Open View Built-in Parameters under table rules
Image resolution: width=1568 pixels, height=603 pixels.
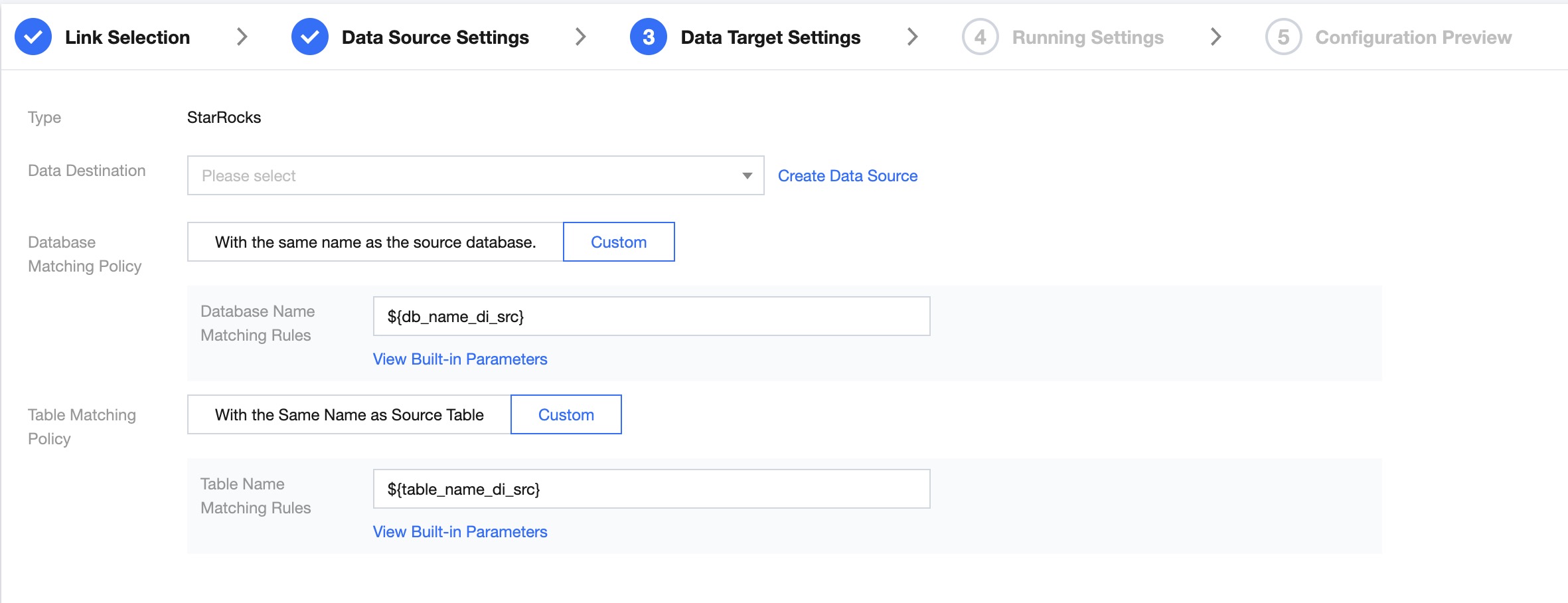pos(460,532)
